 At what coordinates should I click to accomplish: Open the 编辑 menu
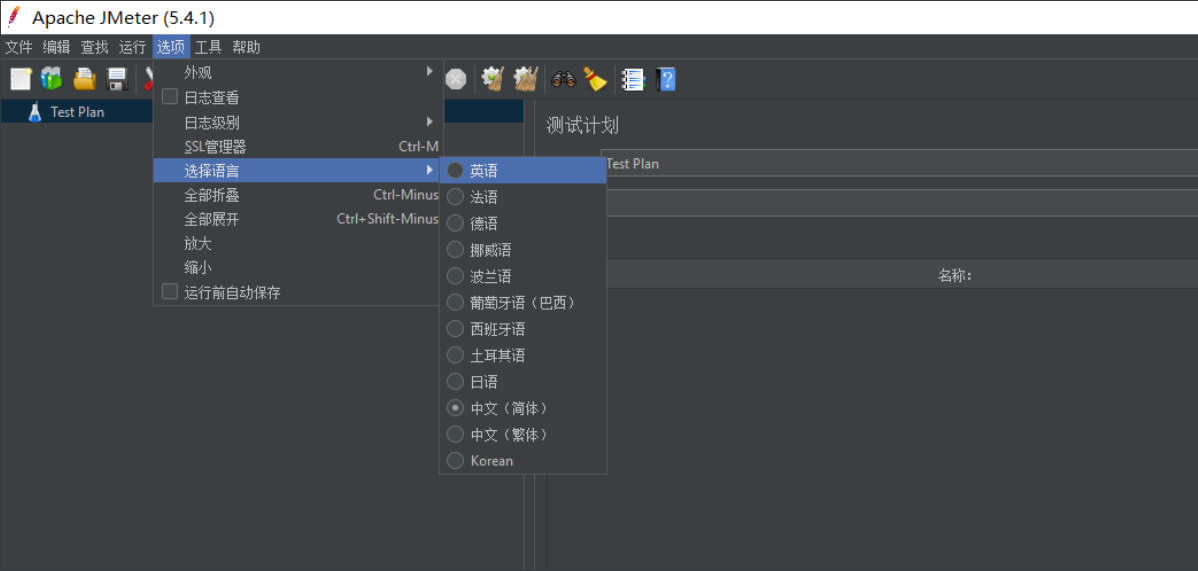[57, 47]
